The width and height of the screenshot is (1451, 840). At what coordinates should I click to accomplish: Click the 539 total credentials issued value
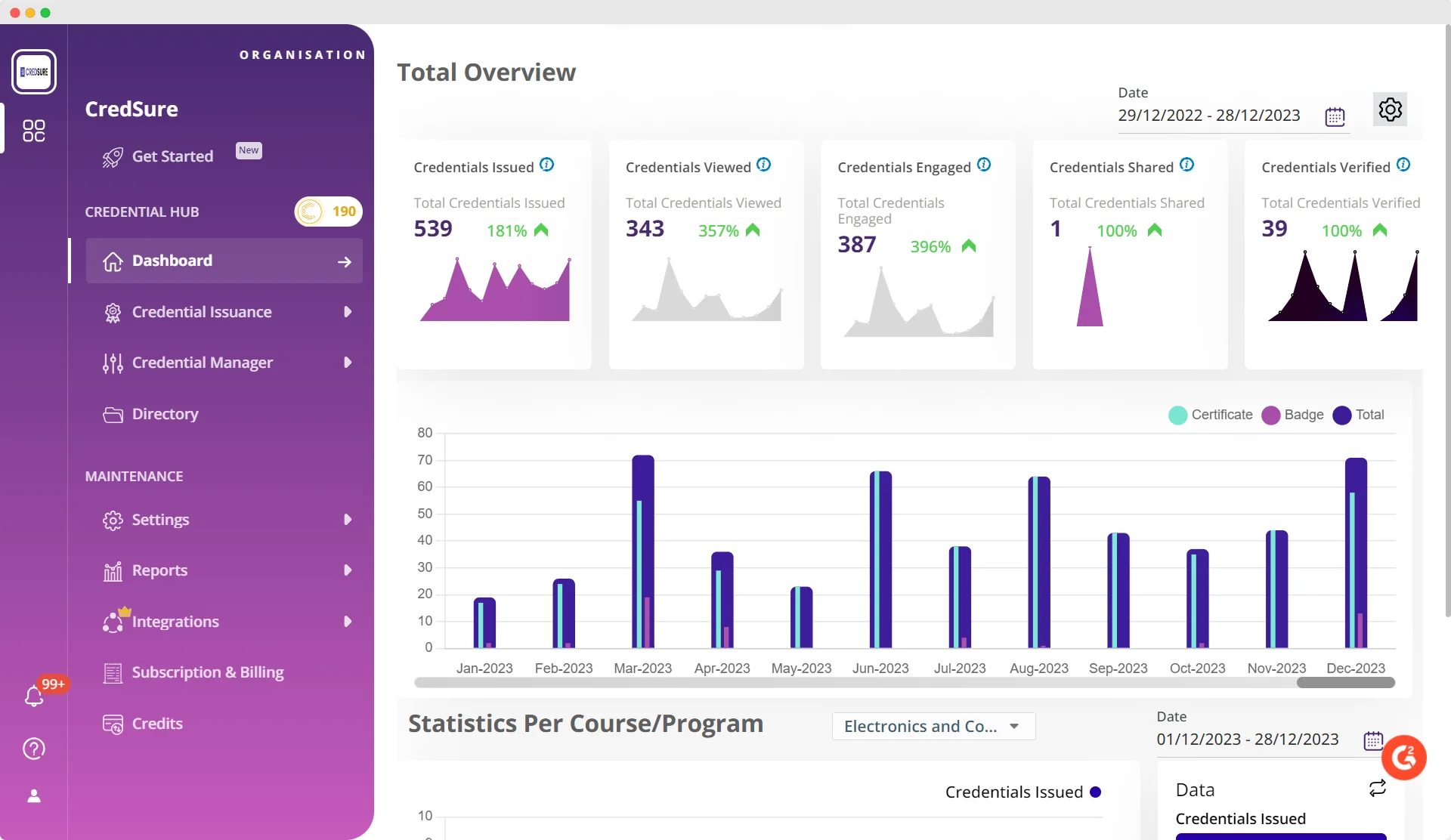433,229
